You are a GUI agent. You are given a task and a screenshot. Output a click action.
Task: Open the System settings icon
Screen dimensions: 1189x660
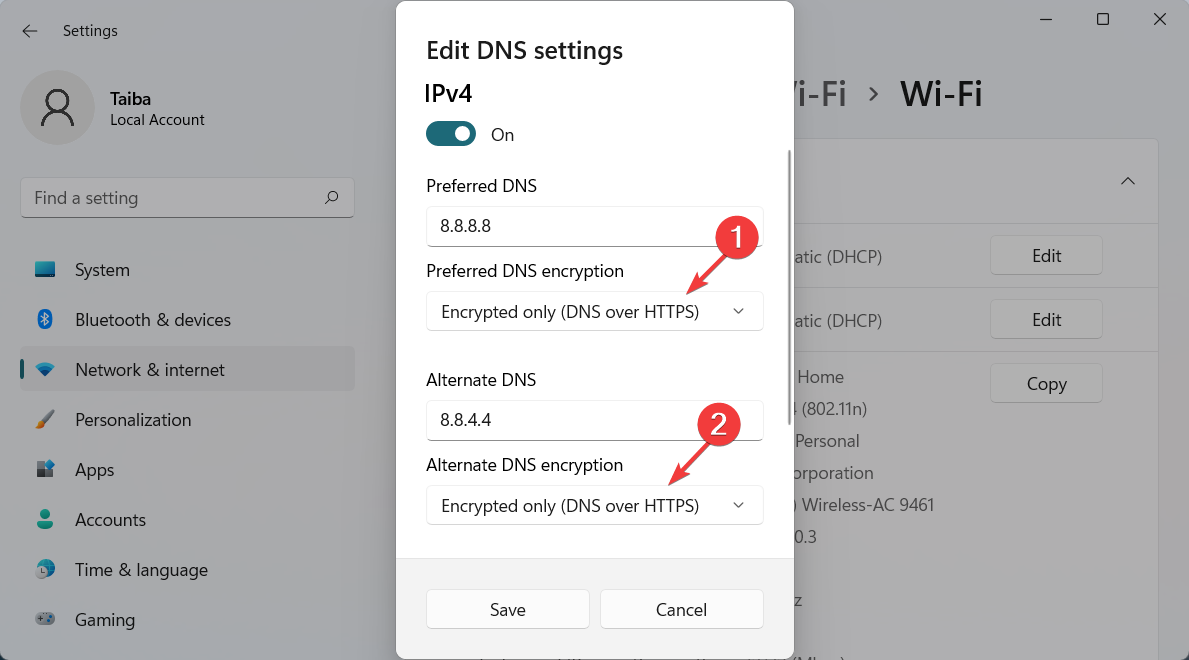pos(45,269)
